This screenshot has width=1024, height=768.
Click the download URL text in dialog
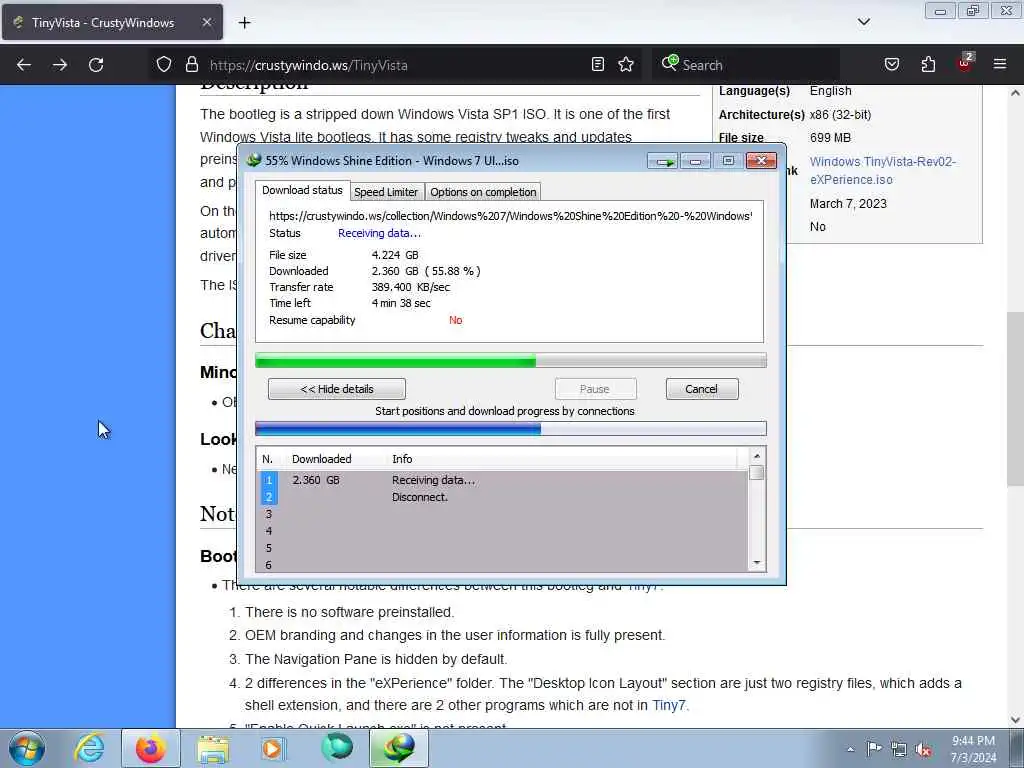tap(511, 216)
